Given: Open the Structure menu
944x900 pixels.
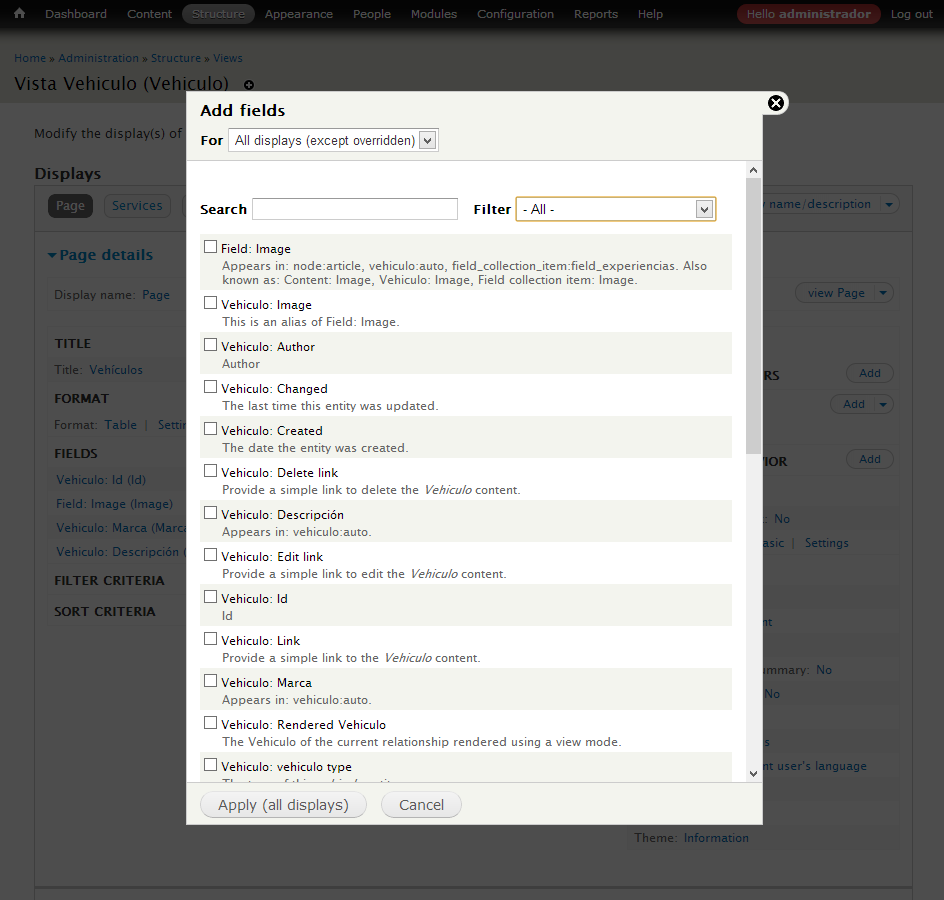Looking at the screenshot, I should click(218, 14).
